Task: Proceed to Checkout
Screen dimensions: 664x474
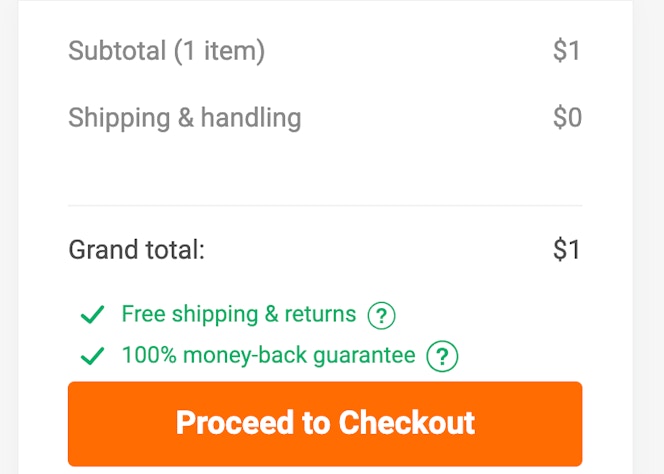Action: 325,424
